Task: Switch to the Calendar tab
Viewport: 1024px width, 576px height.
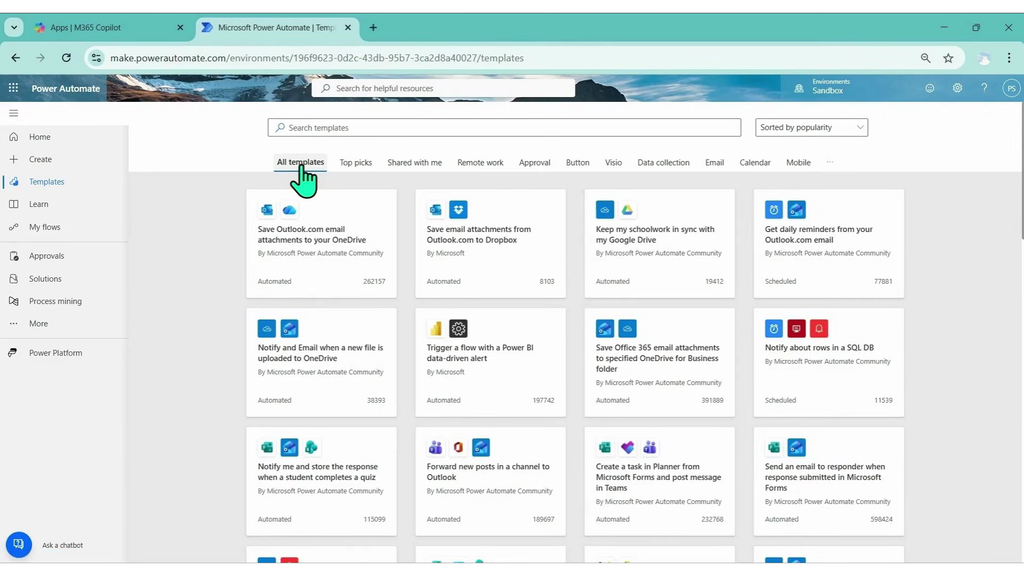Action: 755,163
